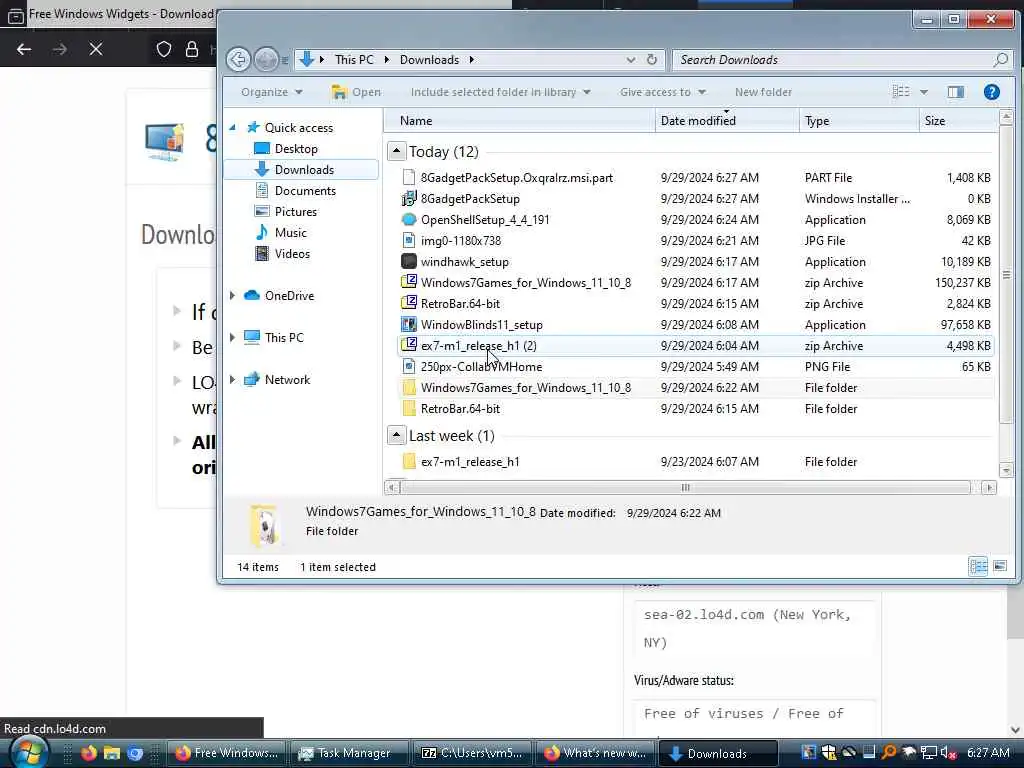Select the ex7-m1_release_h1 folder icon
Viewport: 1024px width, 768px height.
coord(409,462)
